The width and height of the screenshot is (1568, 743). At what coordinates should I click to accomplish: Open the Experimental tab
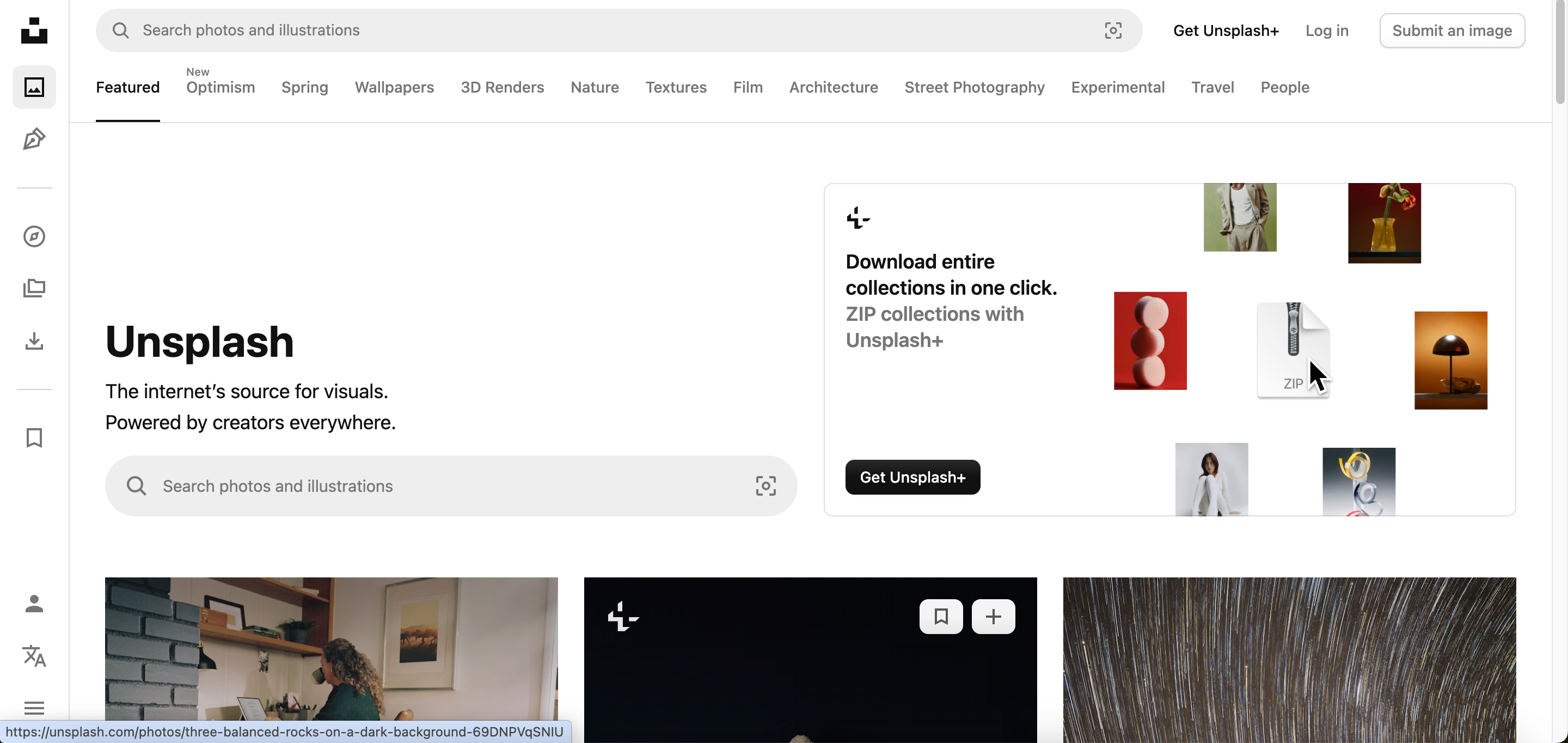tap(1118, 87)
